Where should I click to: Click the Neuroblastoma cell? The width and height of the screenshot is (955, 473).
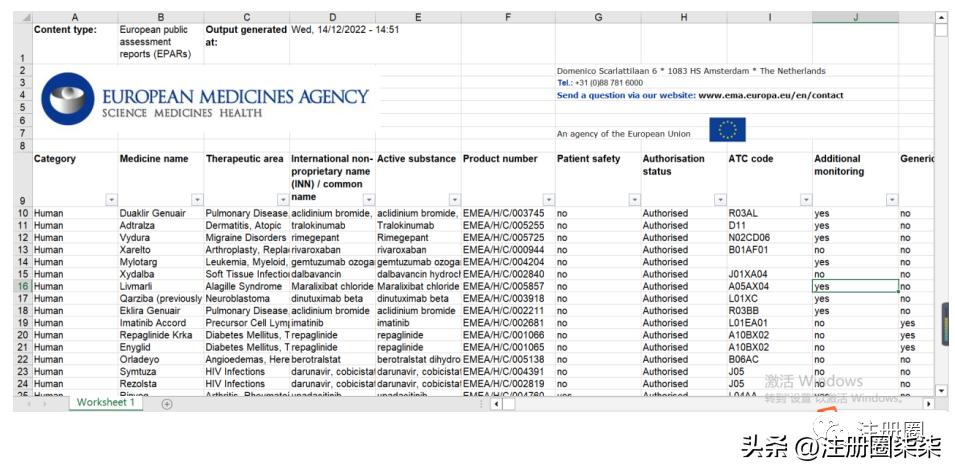(246, 298)
